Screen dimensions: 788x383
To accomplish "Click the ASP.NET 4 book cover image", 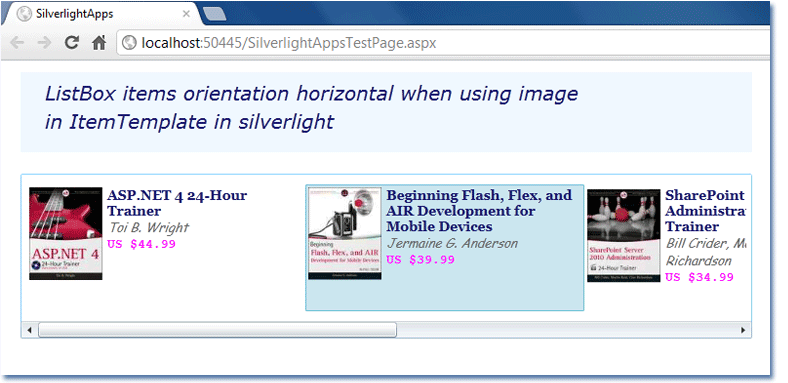I will click(66, 234).
